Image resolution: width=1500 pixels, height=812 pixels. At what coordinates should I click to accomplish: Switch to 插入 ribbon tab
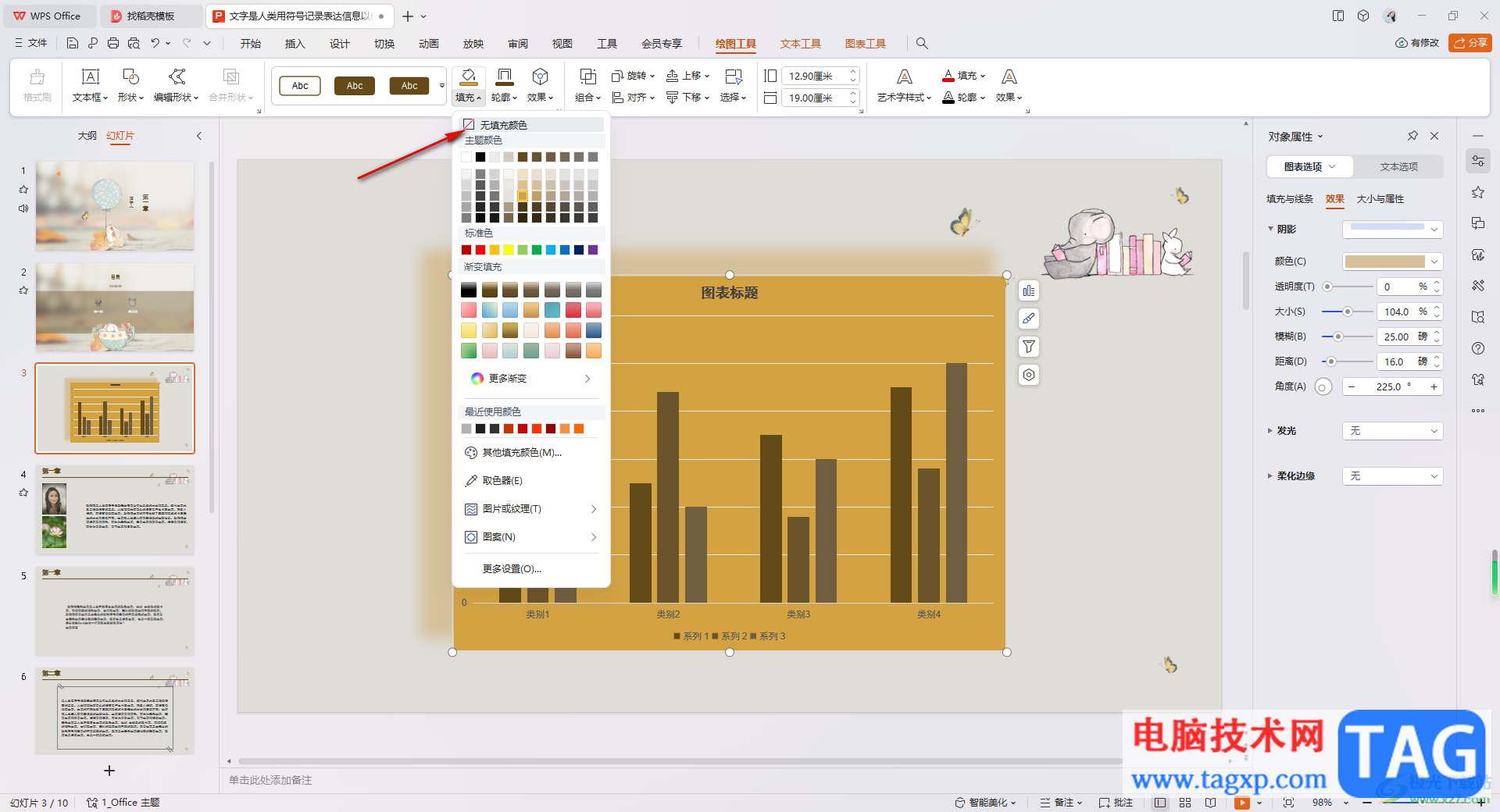295,44
